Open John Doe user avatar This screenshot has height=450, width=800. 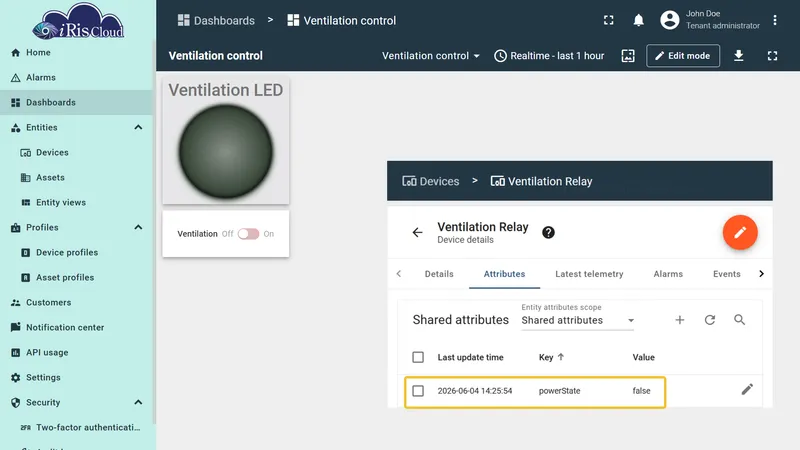(x=669, y=20)
